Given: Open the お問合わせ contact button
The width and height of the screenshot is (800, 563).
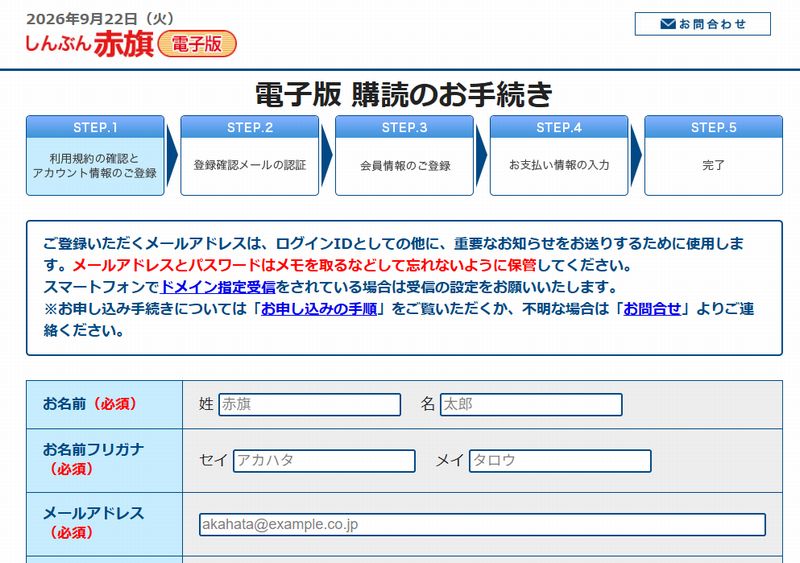Looking at the screenshot, I should 703,24.
